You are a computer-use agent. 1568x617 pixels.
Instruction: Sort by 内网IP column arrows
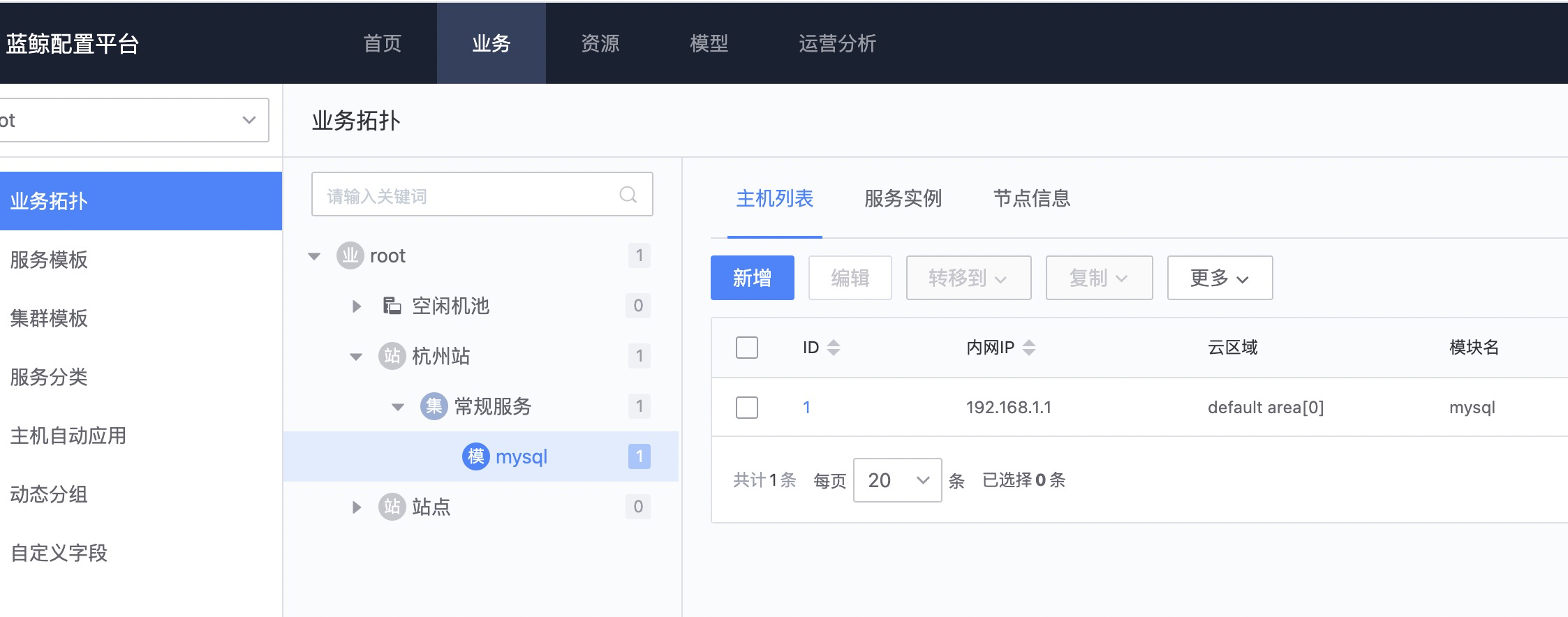1029,348
